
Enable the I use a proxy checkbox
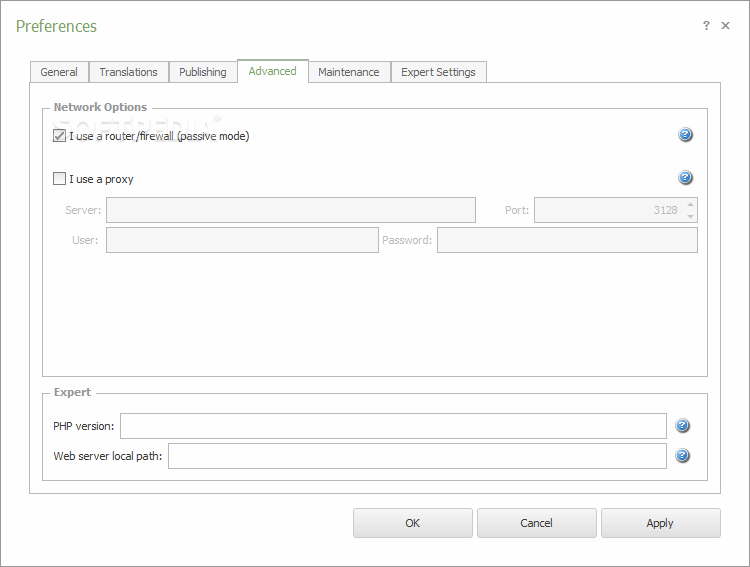[59, 179]
